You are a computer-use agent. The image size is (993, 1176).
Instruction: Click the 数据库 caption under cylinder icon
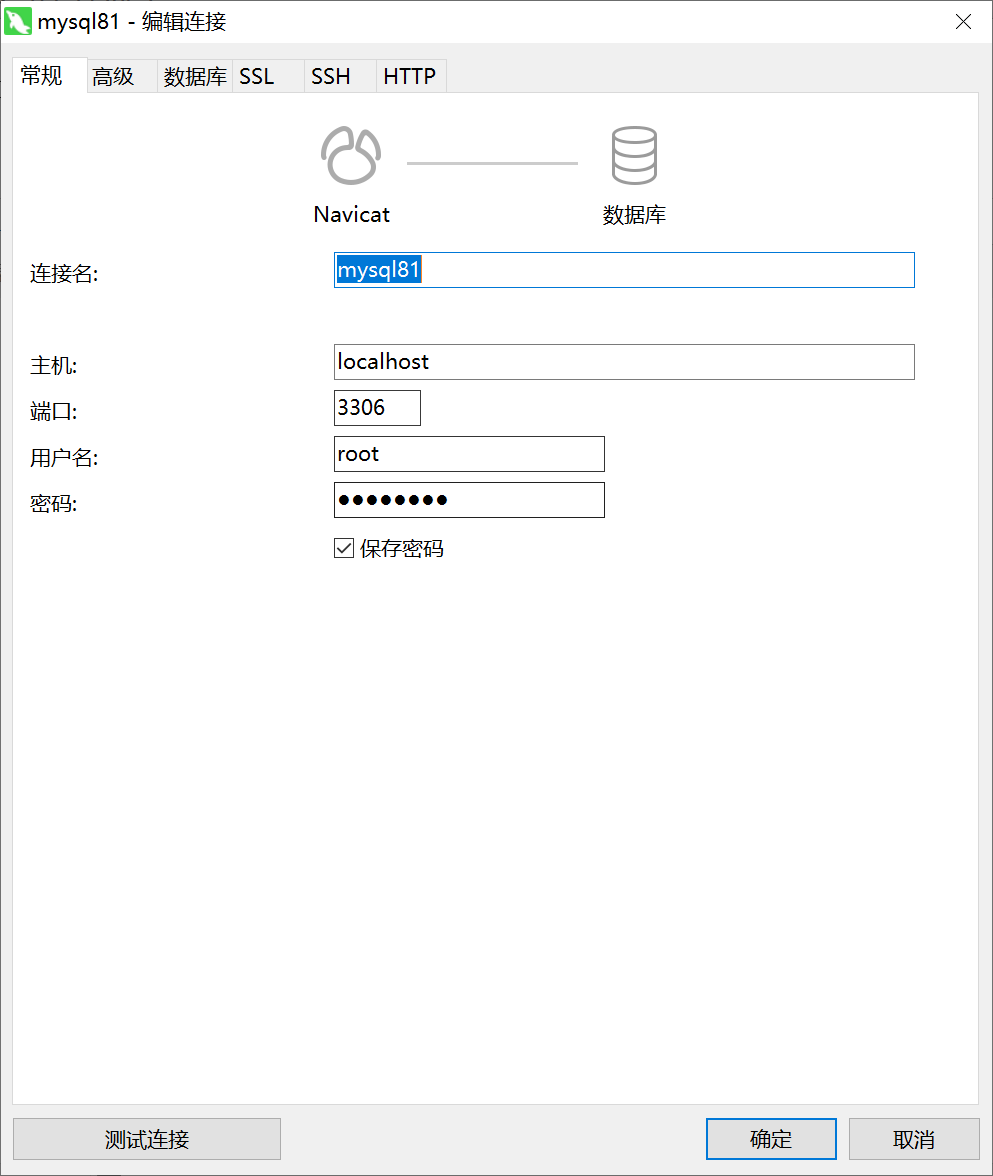[634, 215]
